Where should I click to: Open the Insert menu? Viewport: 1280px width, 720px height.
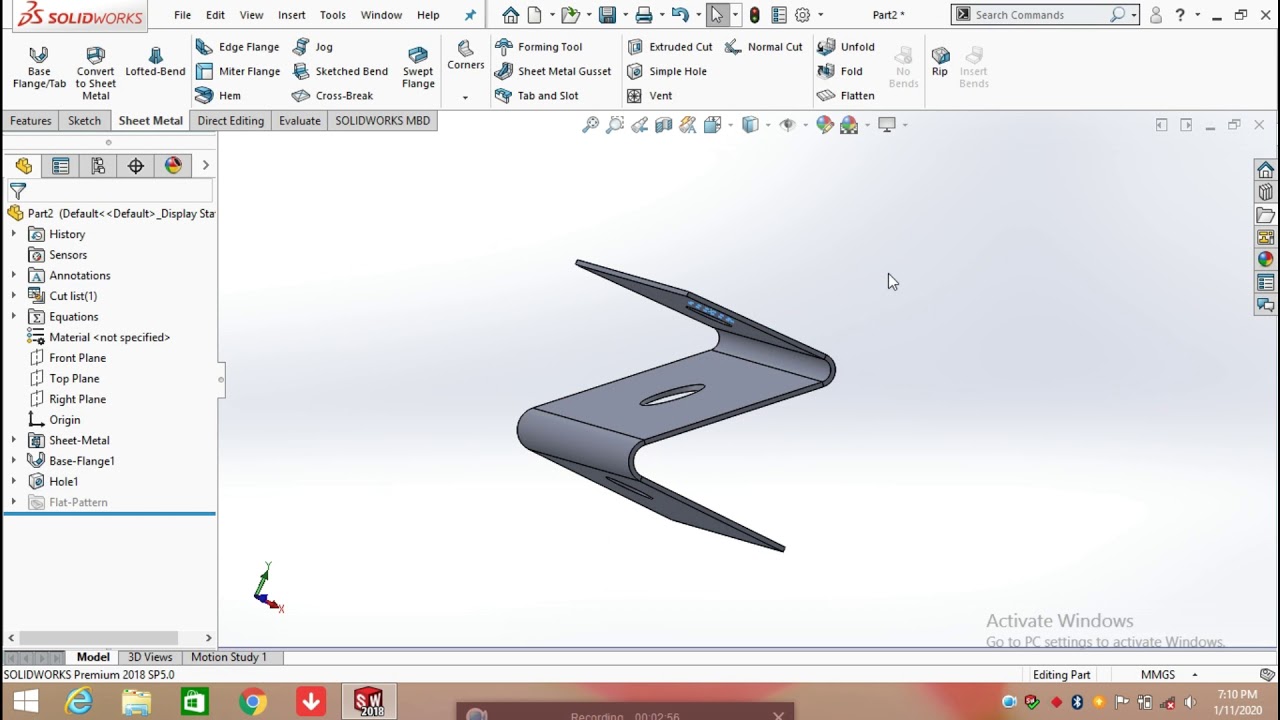(x=292, y=15)
